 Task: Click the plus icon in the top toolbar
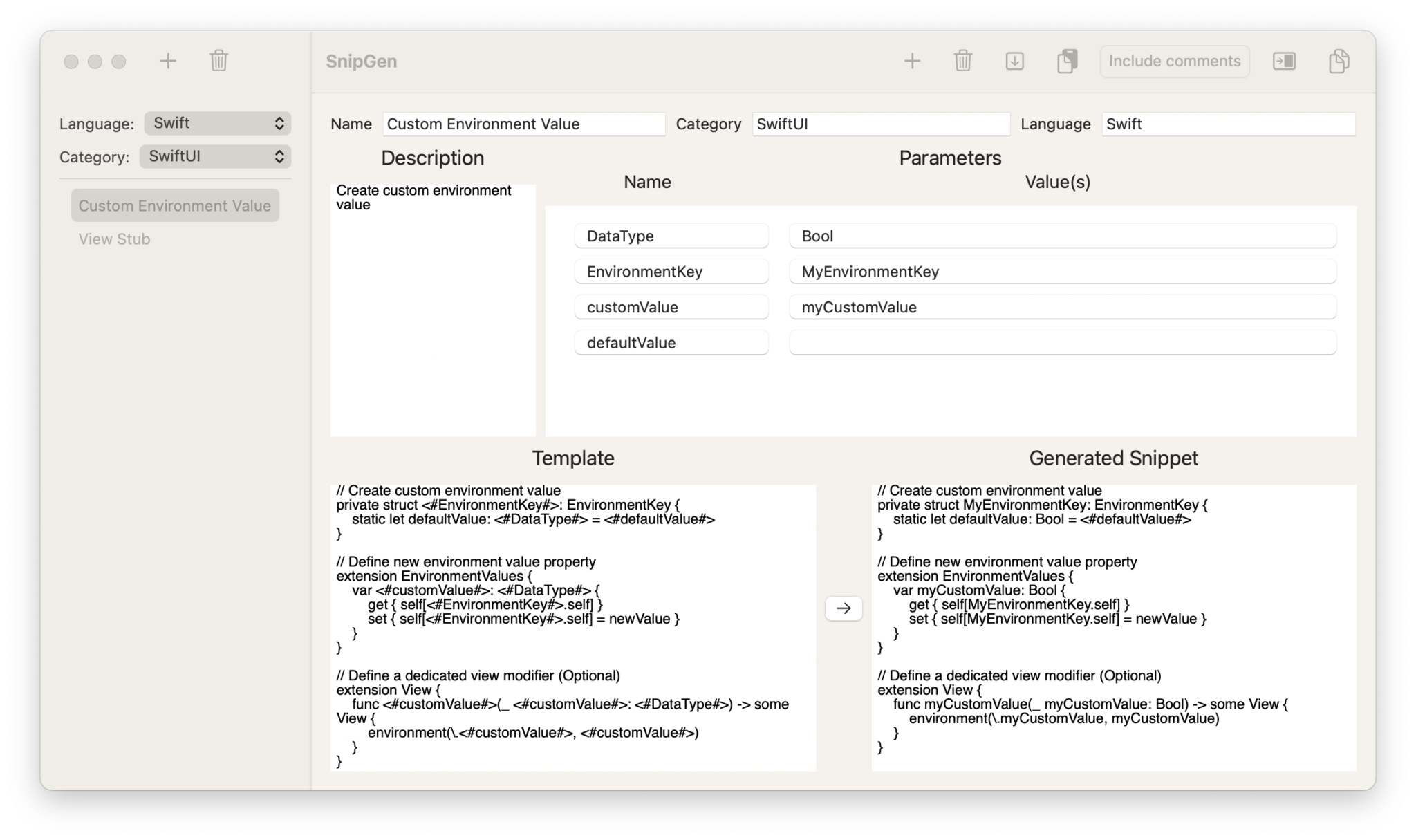tap(913, 61)
